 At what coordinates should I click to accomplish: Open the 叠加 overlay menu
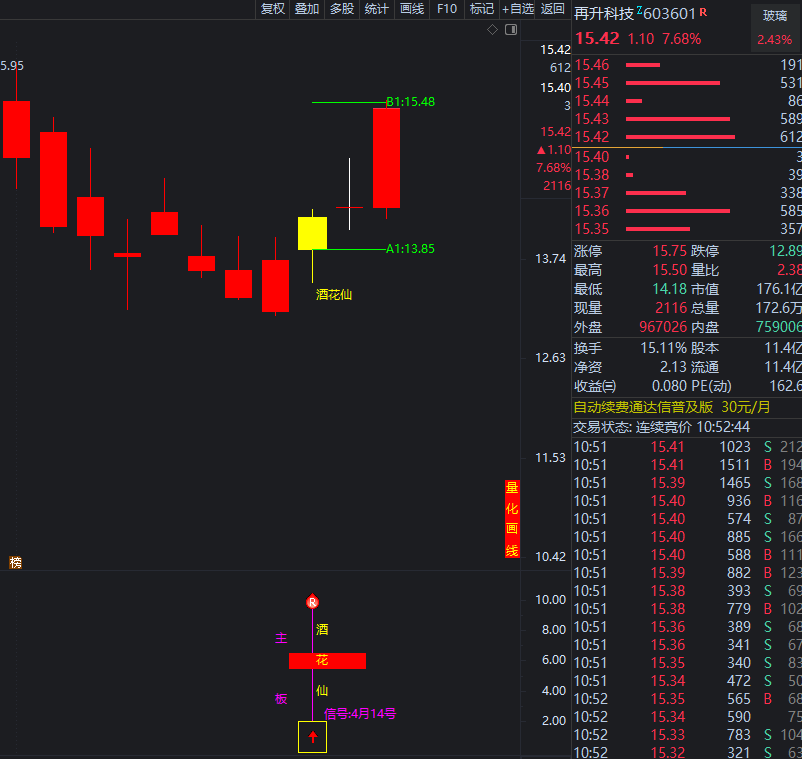[307, 9]
